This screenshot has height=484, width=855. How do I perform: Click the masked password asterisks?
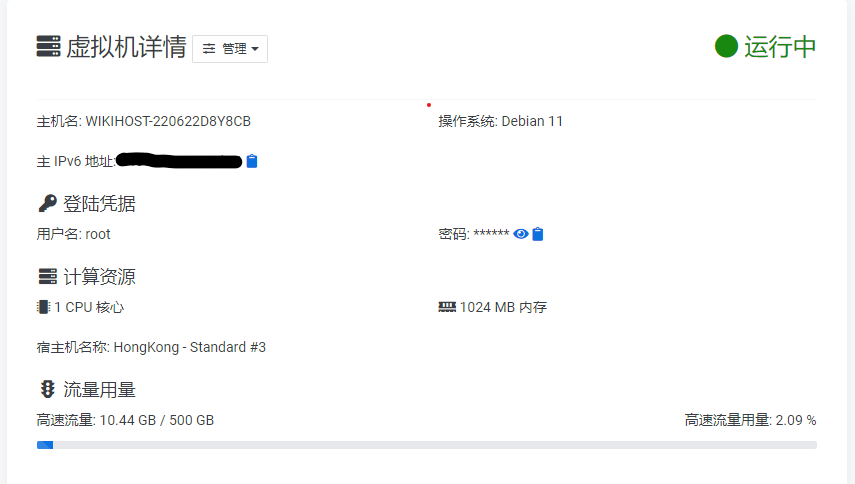491,233
